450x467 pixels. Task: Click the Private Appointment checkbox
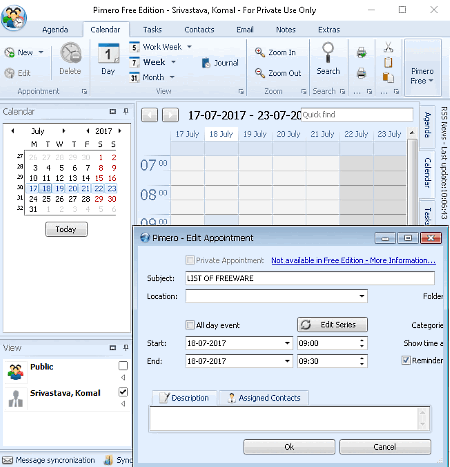tap(190, 260)
